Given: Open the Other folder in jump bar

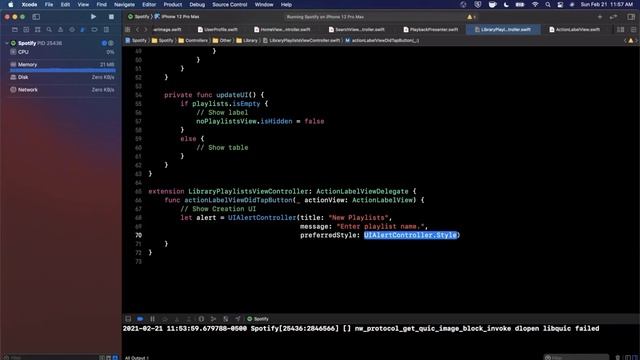Looking at the screenshot, I should (x=222, y=40).
